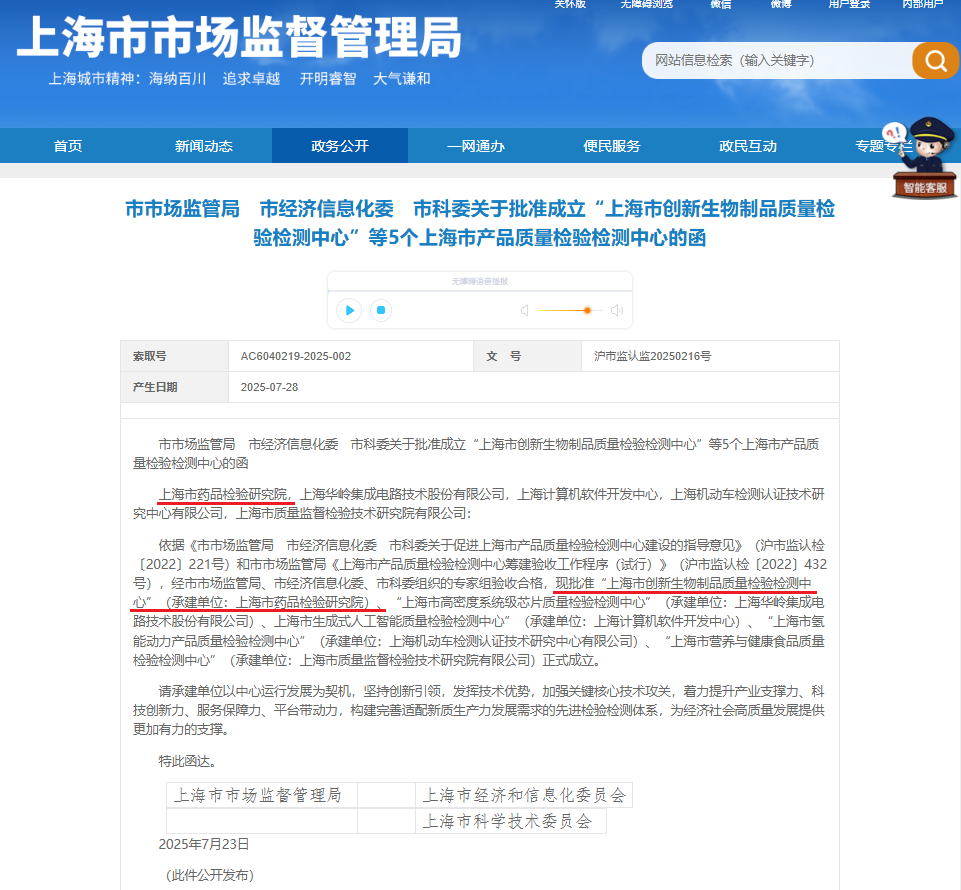This screenshot has height=890, width=961.
Task: Play the accessible voice broadcast audio
Action: pyautogui.click(x=349, y=310)
